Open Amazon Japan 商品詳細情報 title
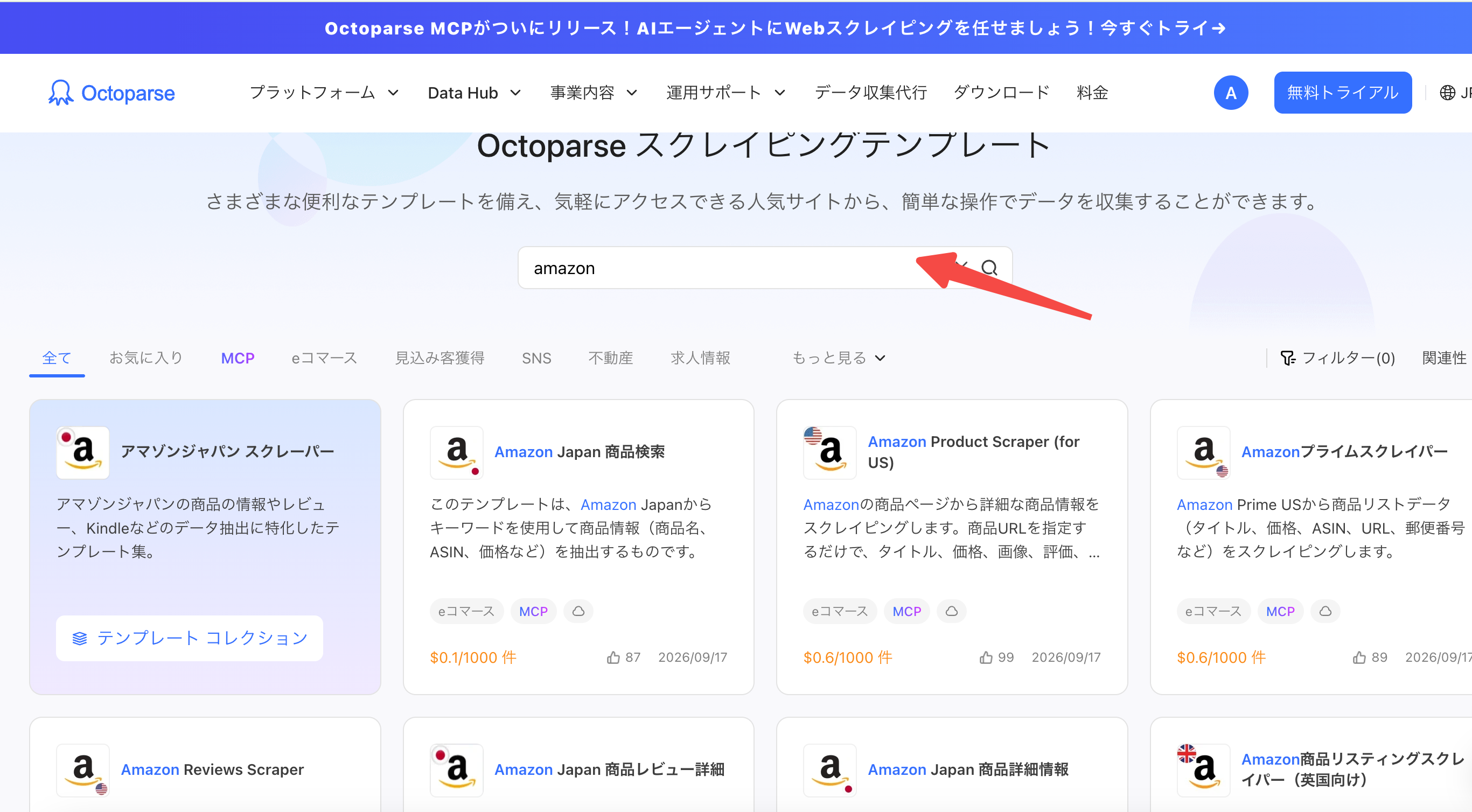1472x812 pixels. 967,769
